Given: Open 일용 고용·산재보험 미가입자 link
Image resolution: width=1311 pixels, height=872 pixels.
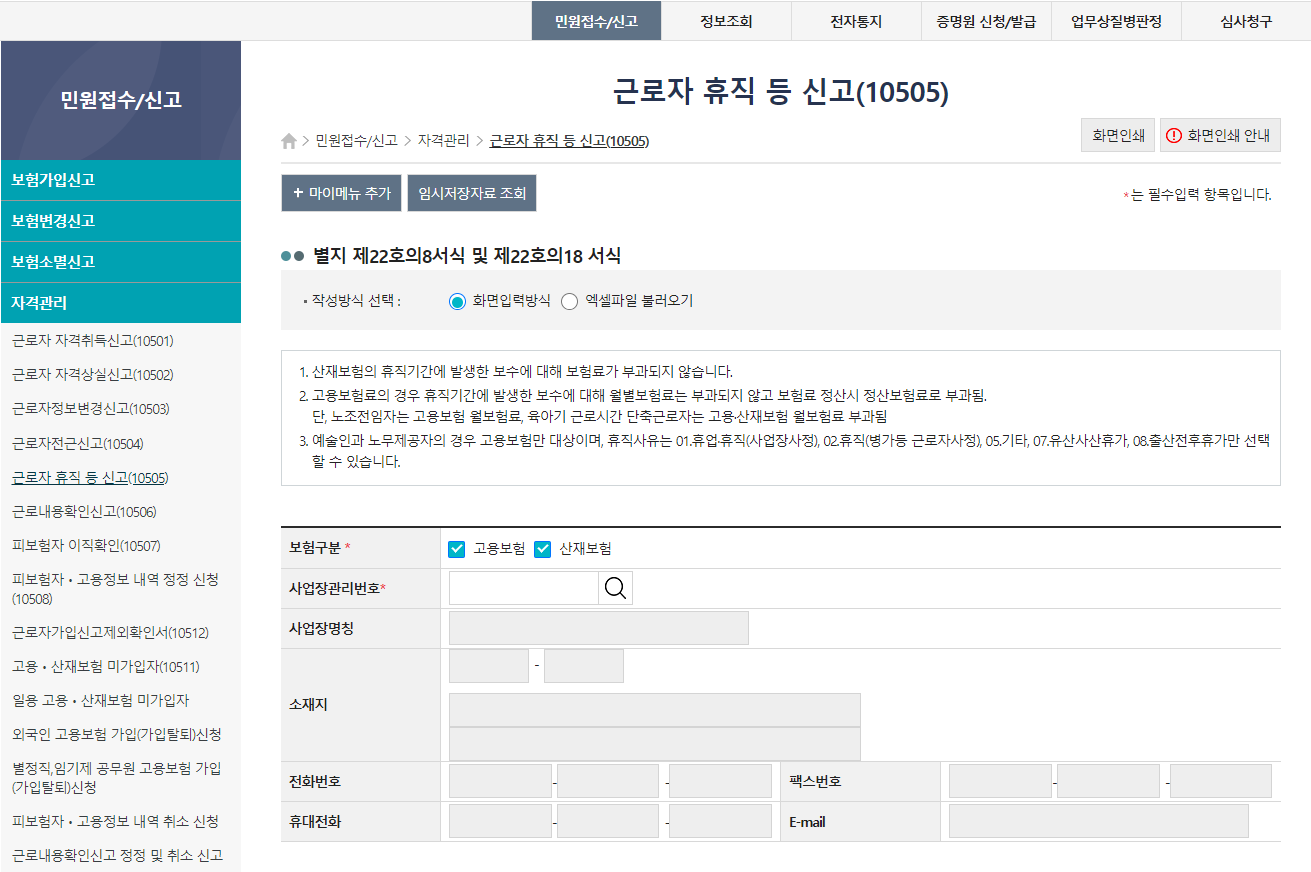Looking at the screenshot, I should (x=100, y=701).
